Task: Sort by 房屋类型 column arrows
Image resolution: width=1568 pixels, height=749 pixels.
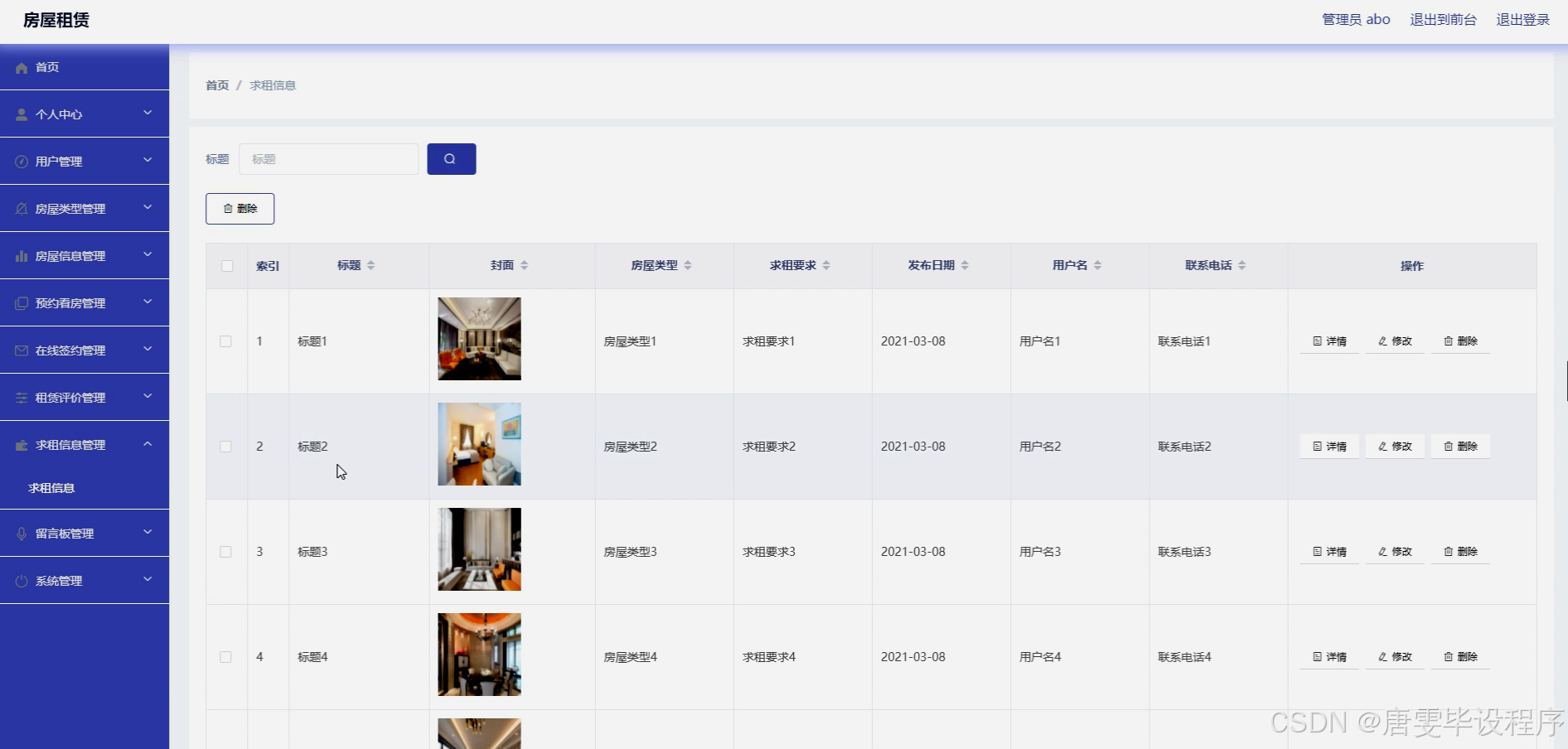Action: point(688,265)
